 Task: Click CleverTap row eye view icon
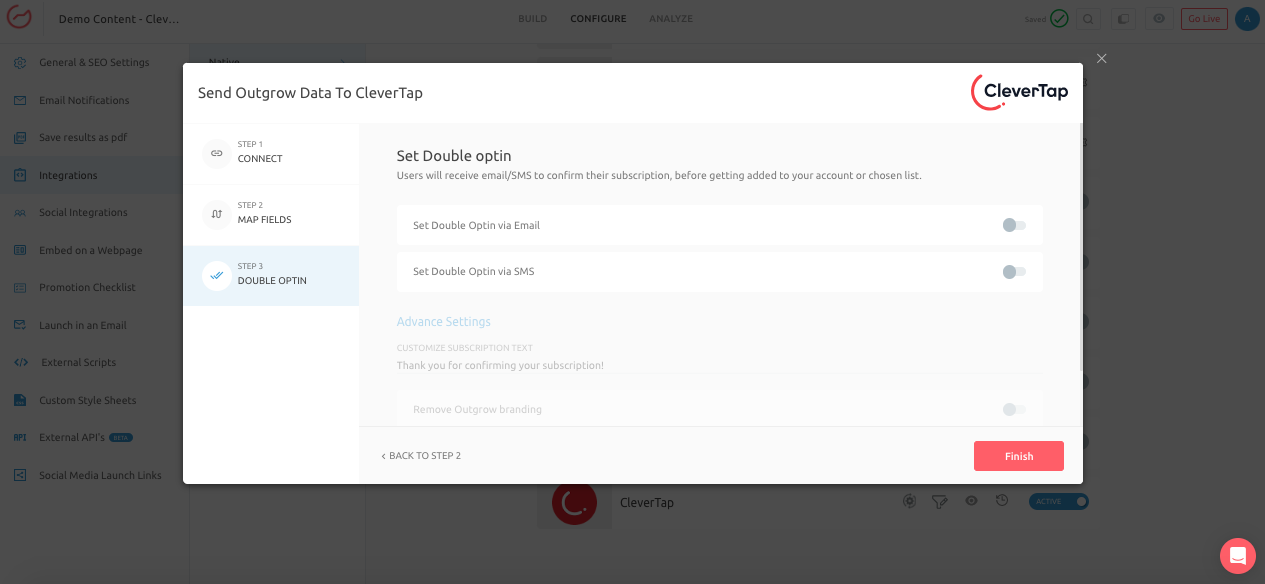[x=971, y=501]
